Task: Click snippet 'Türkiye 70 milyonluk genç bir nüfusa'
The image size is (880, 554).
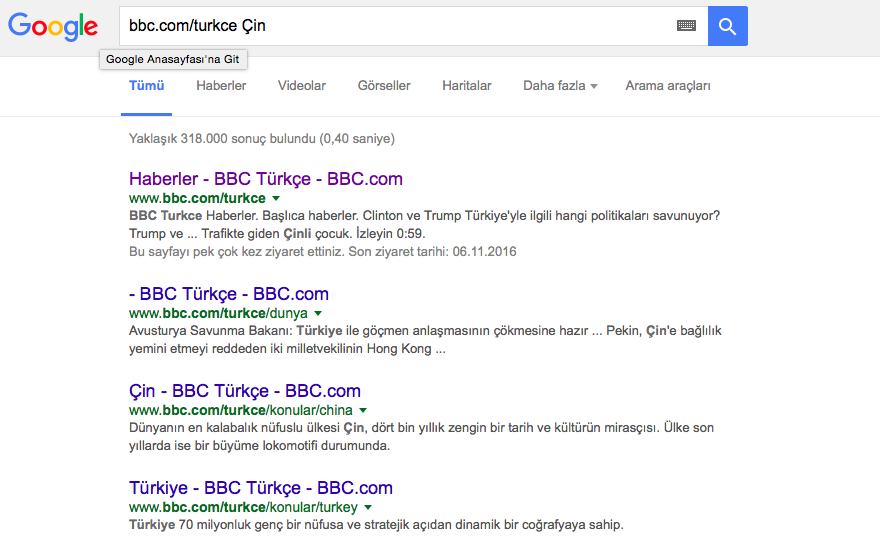Action: [236, 525]
